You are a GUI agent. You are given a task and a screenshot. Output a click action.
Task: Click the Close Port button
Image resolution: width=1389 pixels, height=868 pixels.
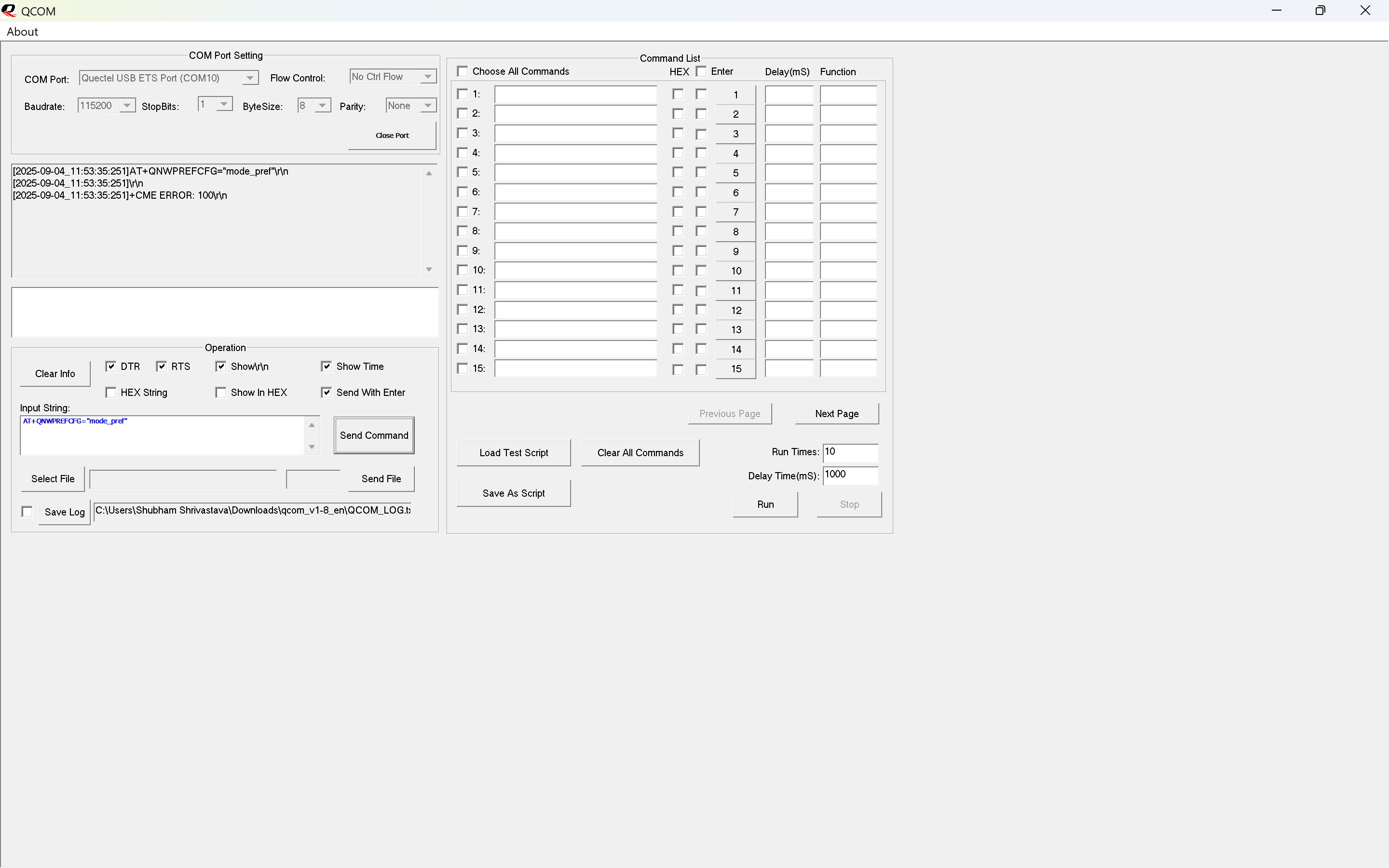pos(392,136)
